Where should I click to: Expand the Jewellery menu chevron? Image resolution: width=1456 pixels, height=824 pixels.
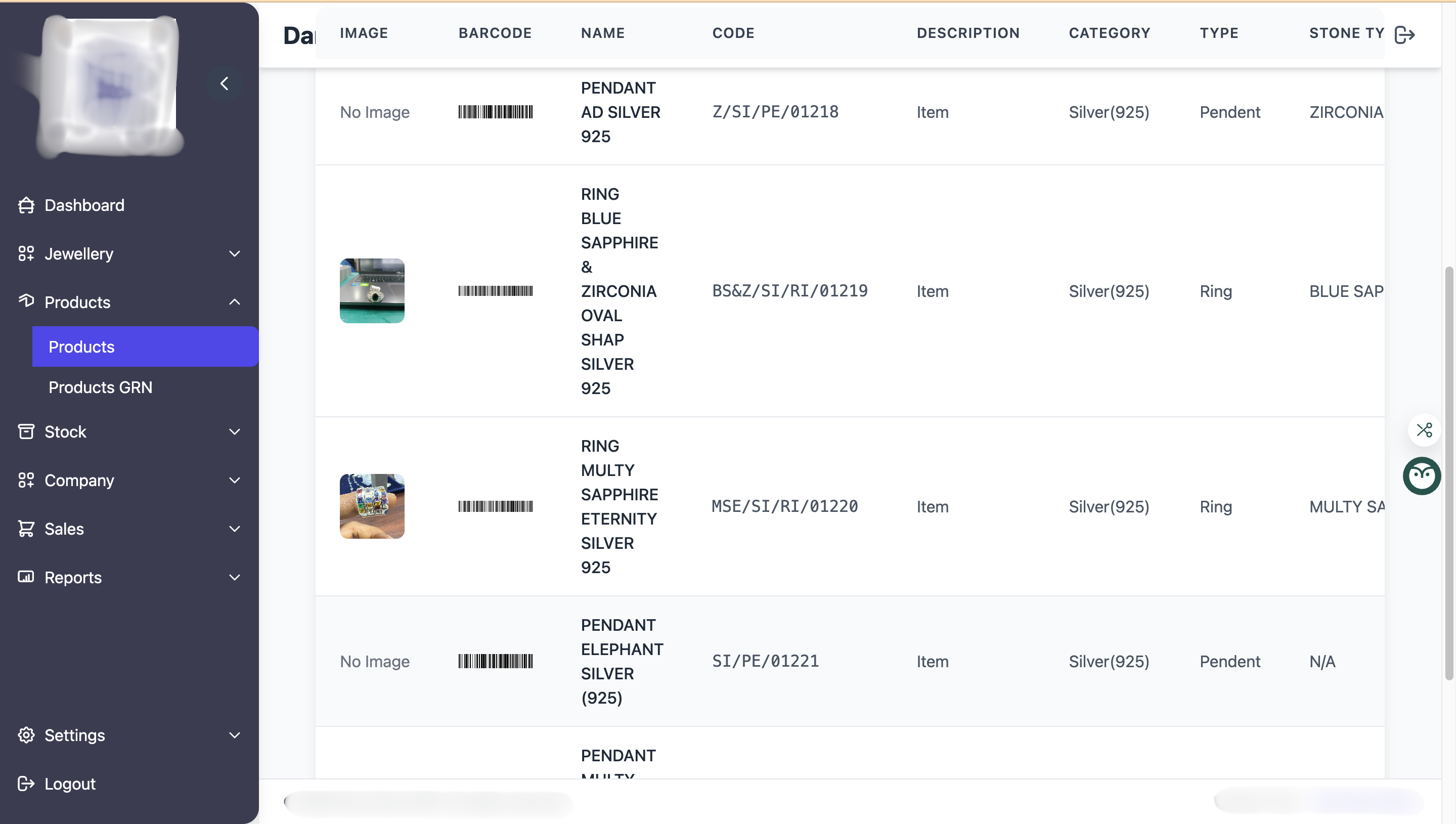pos(235,253)
